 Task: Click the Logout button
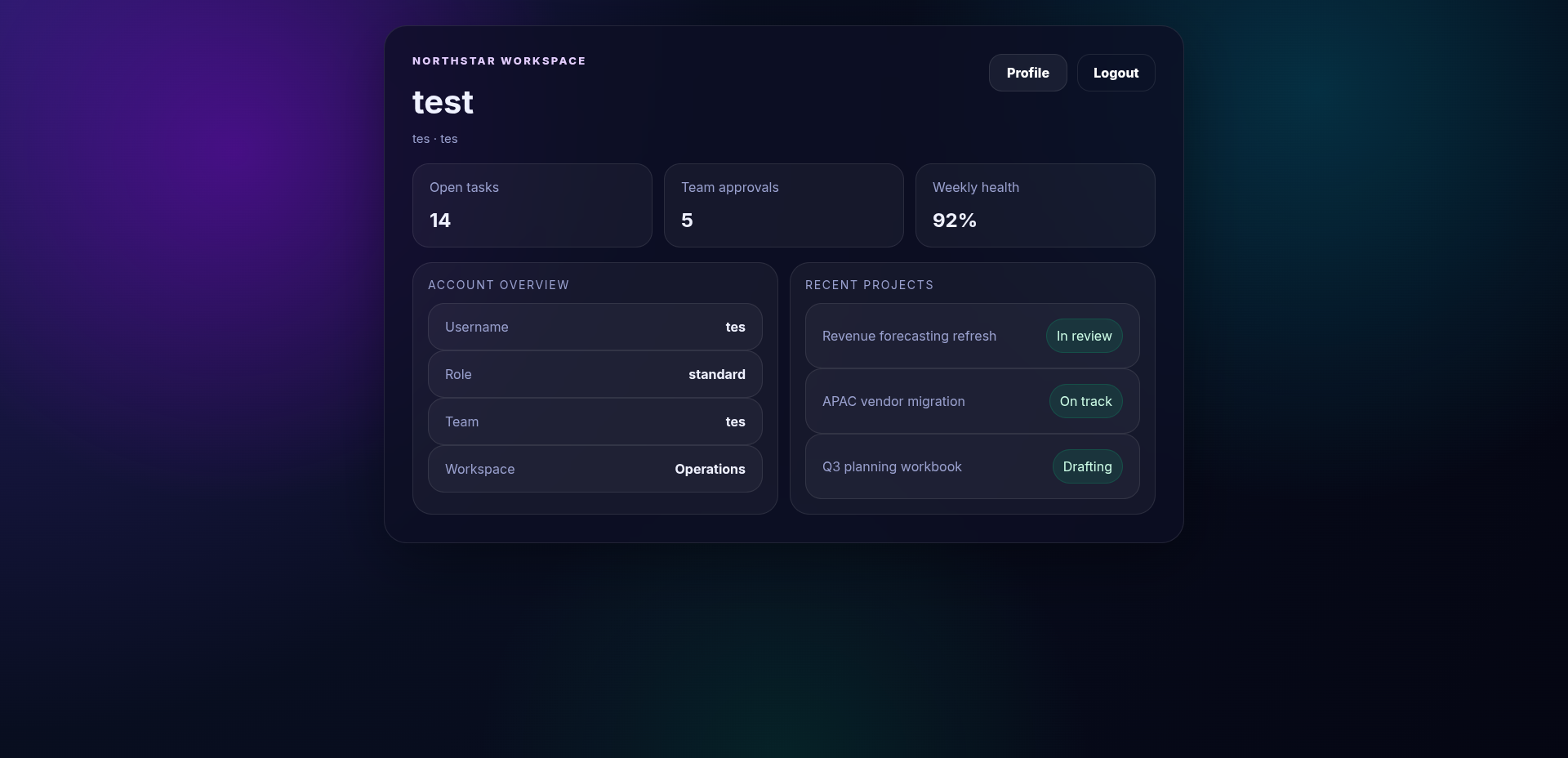coord(1116,73)
